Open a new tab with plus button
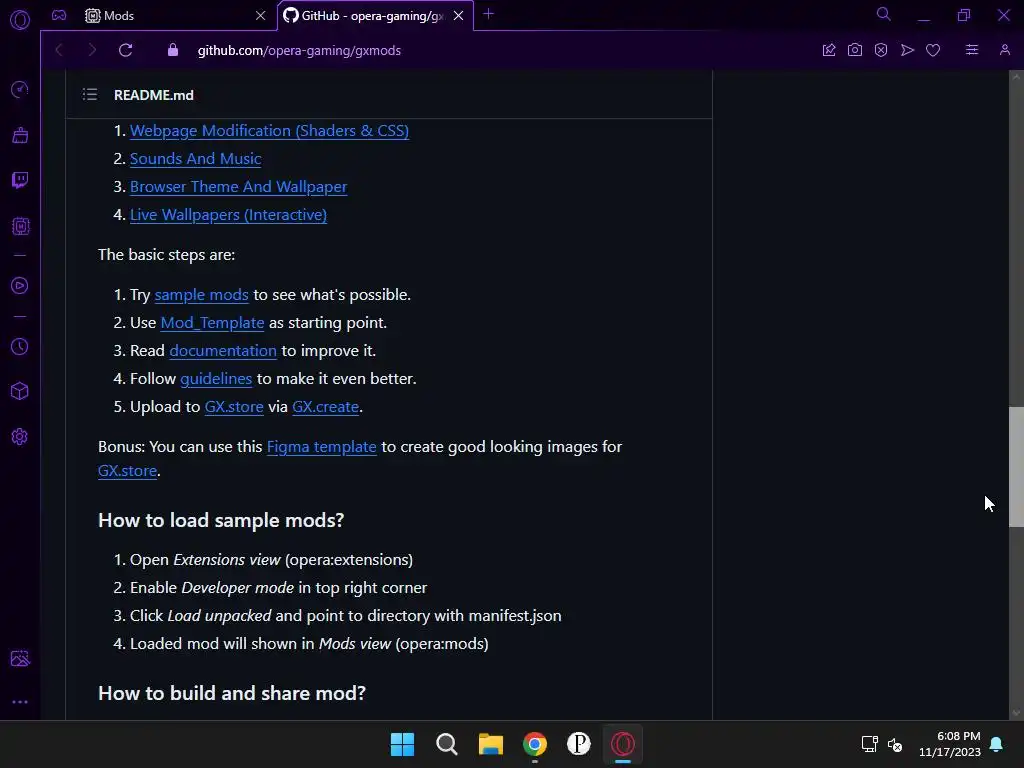This screenshot has width=1024, height=768. click(x=488, y=14)
